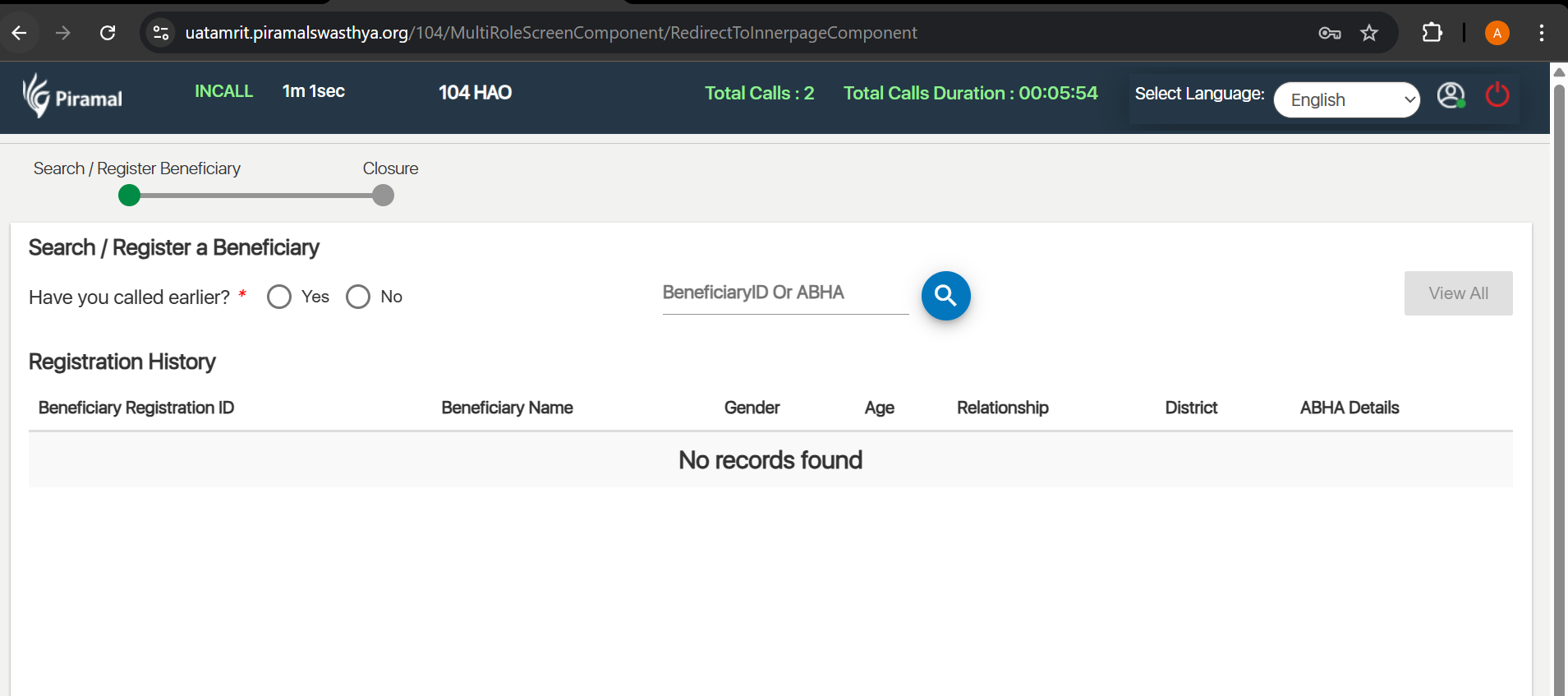
Task: Open the Chrome three-dot menu
Action: point(1541,33)
